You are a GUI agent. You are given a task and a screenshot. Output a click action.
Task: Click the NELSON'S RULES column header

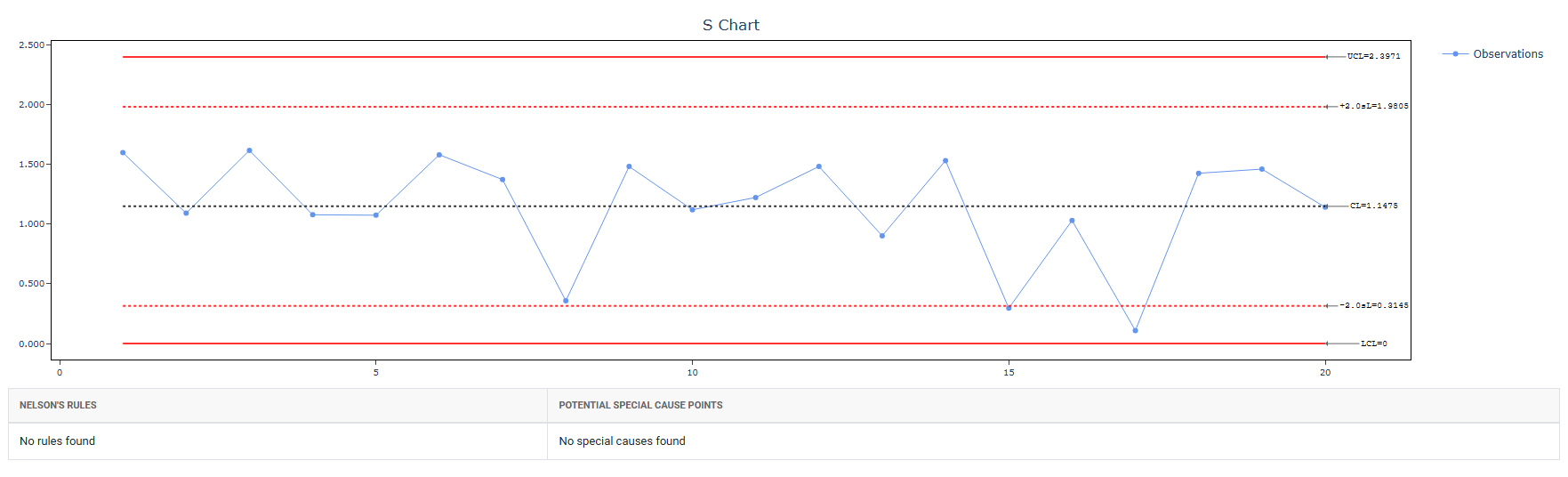pyautogui.click(x=58, y=405)
